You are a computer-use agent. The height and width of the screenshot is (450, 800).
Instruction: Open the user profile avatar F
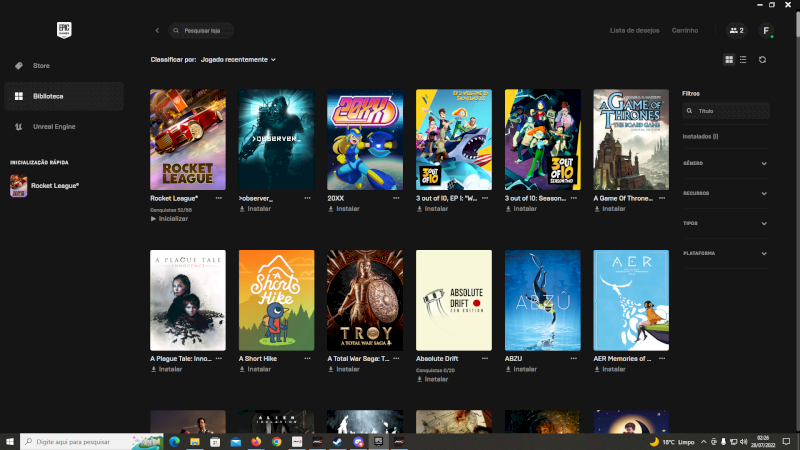(x=766, y=31)
